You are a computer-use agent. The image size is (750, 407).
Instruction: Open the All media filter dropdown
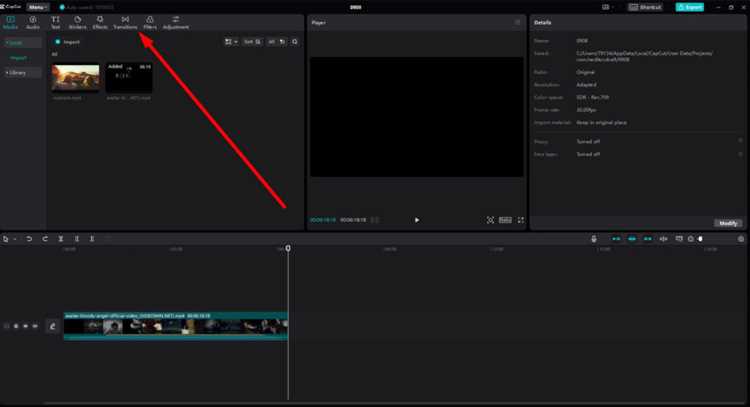tap(276, 42)
